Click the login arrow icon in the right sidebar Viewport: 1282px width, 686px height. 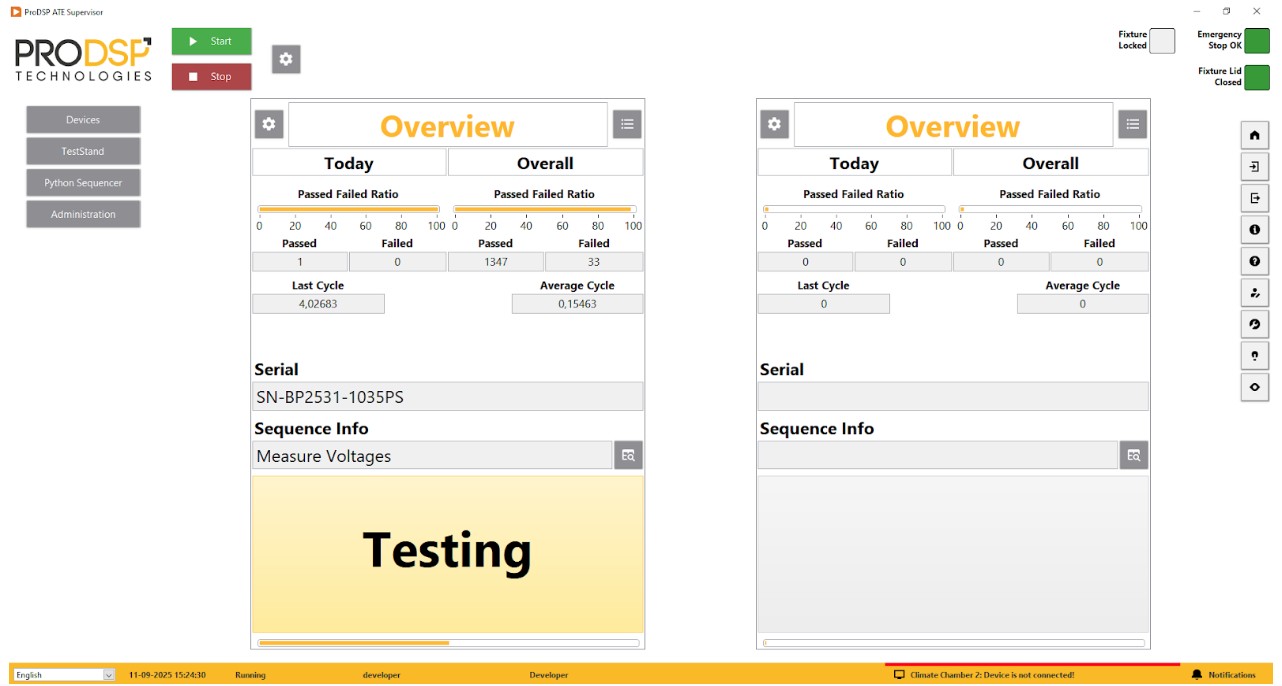point(1254,167)
